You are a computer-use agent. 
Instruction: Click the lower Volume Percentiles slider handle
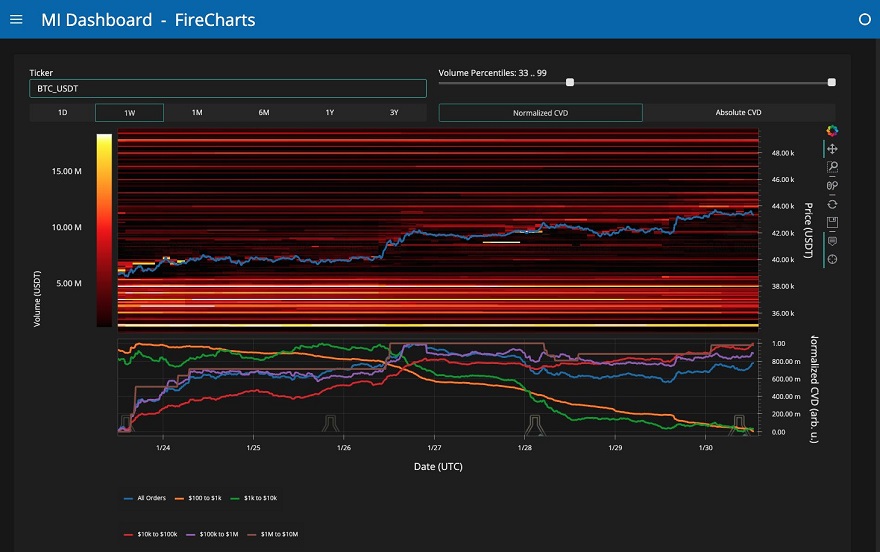click(x=570, y=83)
